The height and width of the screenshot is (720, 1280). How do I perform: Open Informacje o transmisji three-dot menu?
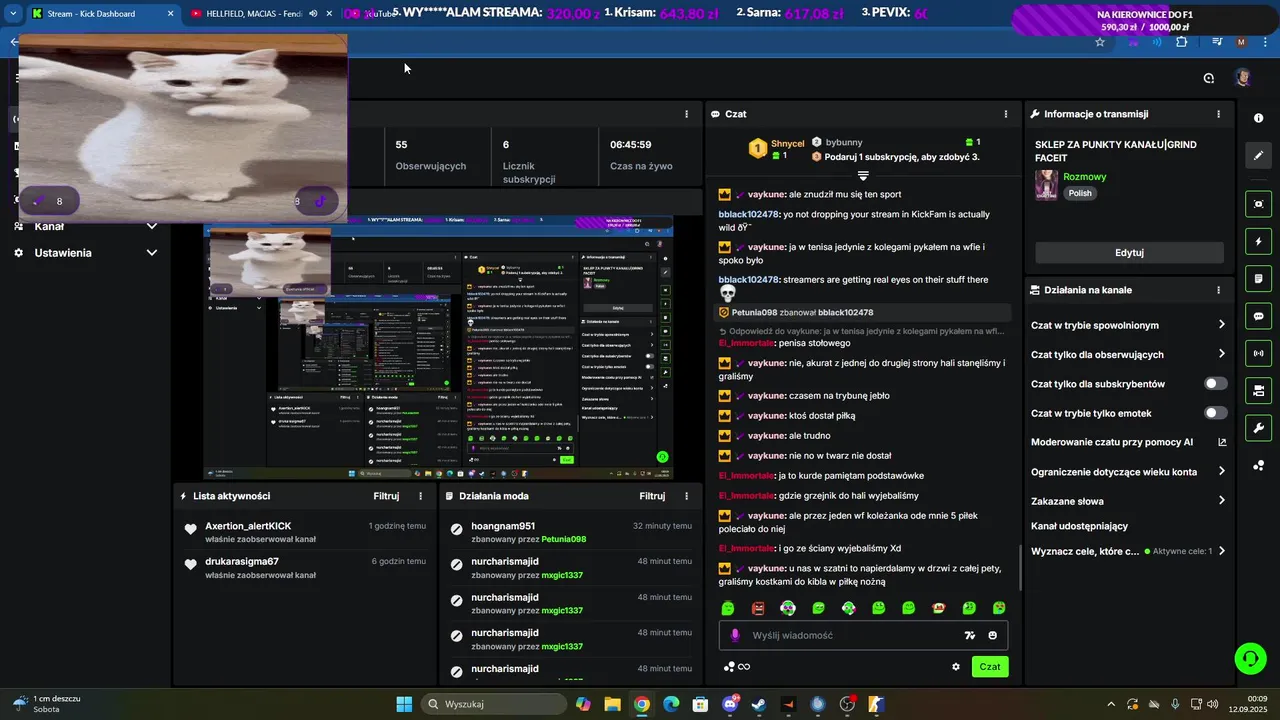pos(1218,114)
